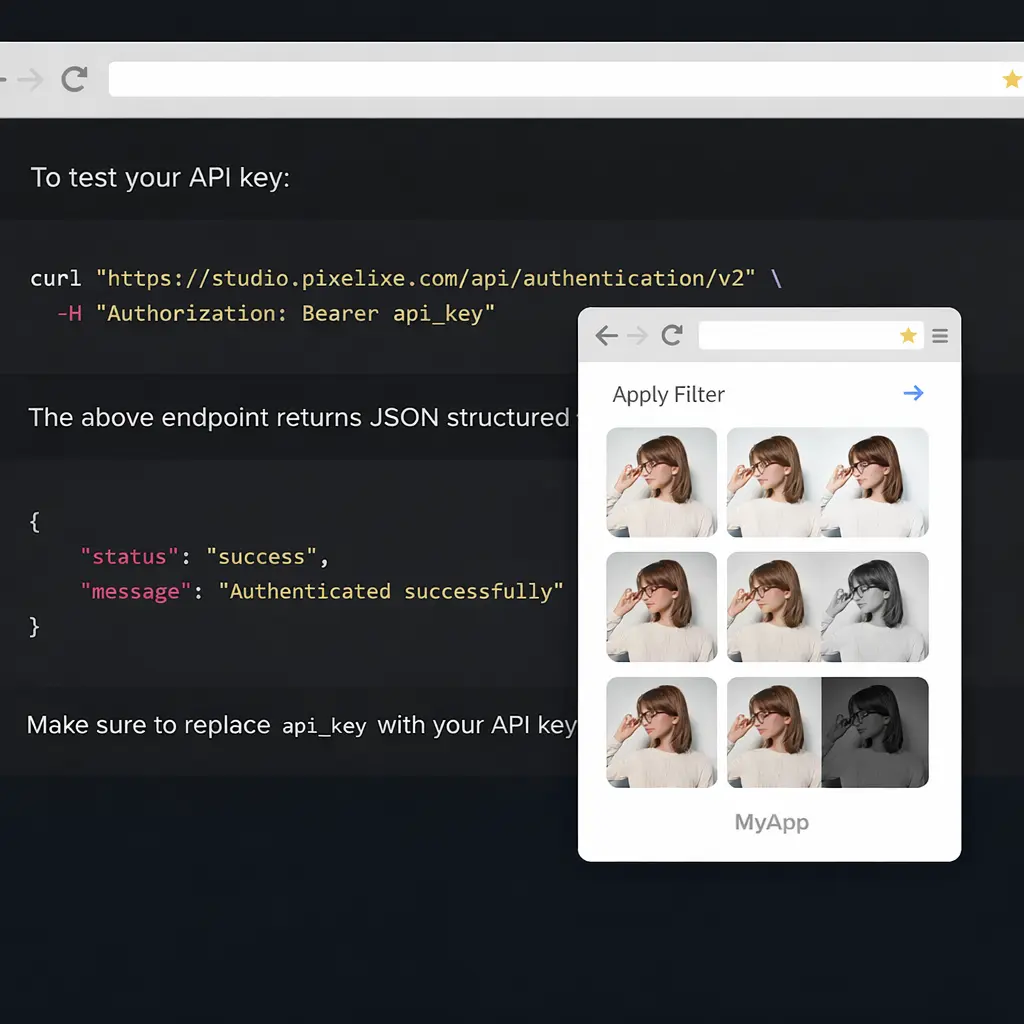Toggle the yellow star in the MyApp address bar
Viewport: 1024px width, 1024px height.
908,336
